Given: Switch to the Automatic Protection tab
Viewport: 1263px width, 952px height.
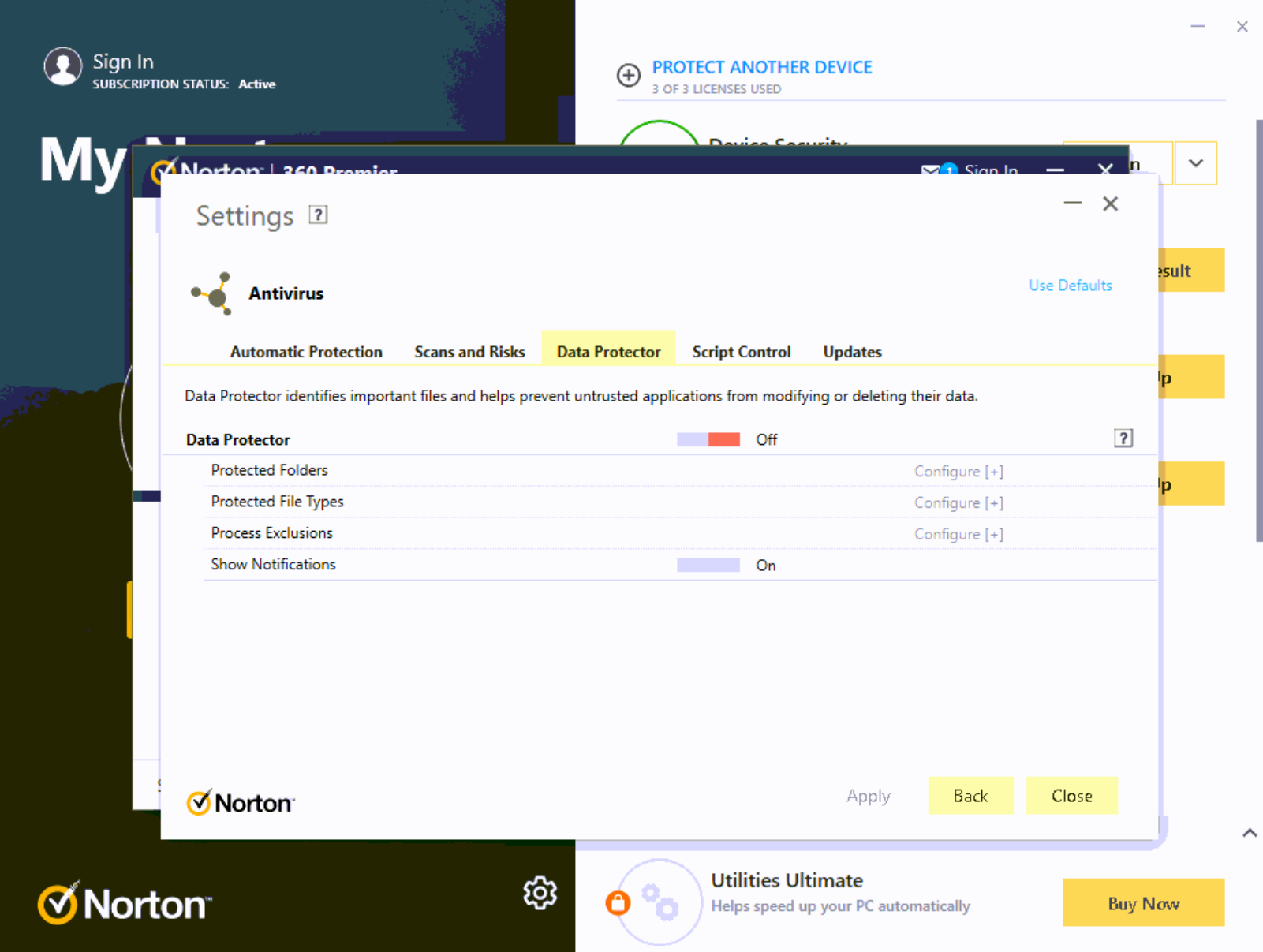Looking at the screenshot, I should pyautogui.click(x=306, y=352).
